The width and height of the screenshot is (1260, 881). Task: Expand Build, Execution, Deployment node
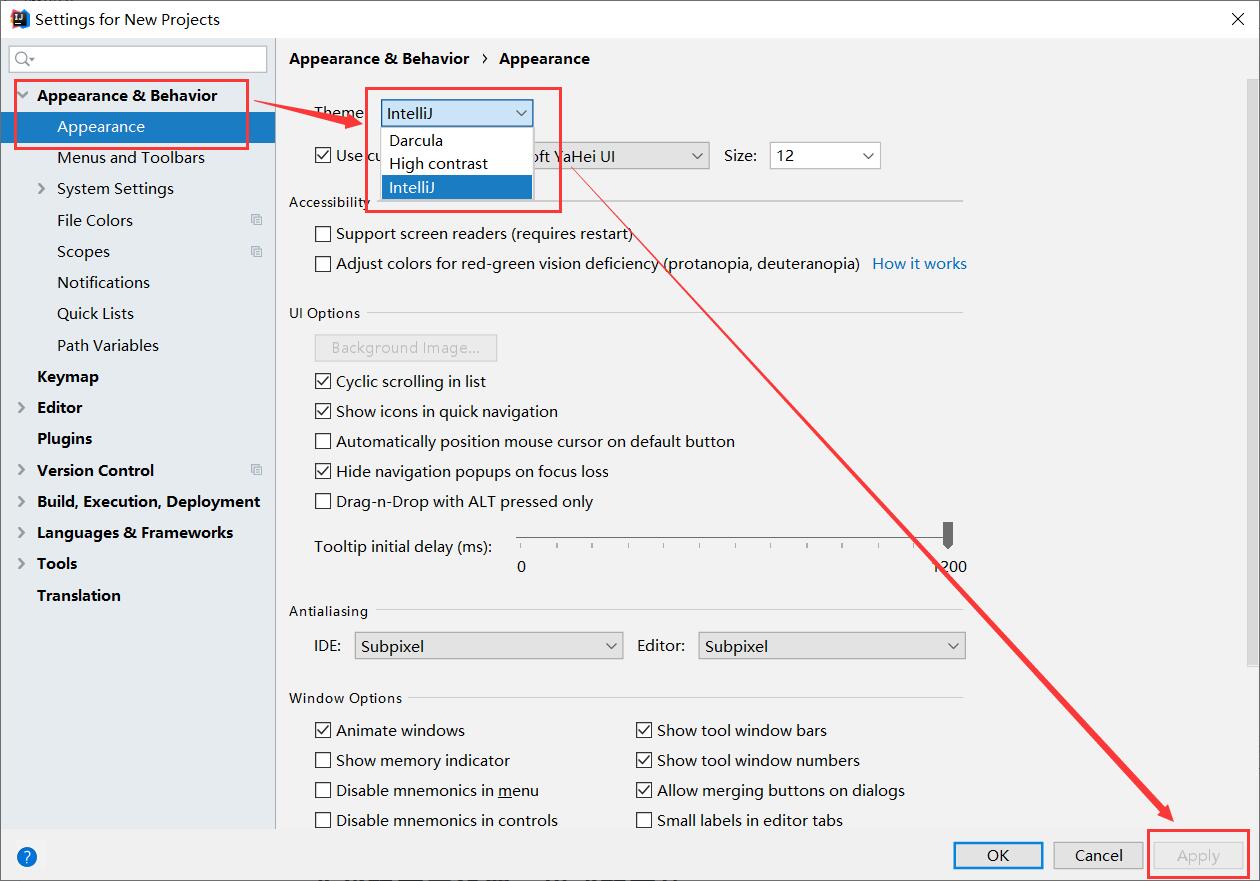click(x=22, y=501)
